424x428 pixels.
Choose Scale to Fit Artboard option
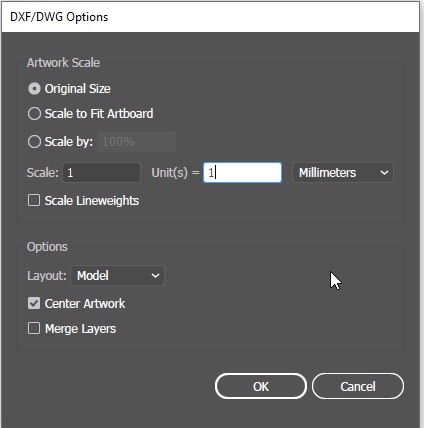[x=34, y=114]
